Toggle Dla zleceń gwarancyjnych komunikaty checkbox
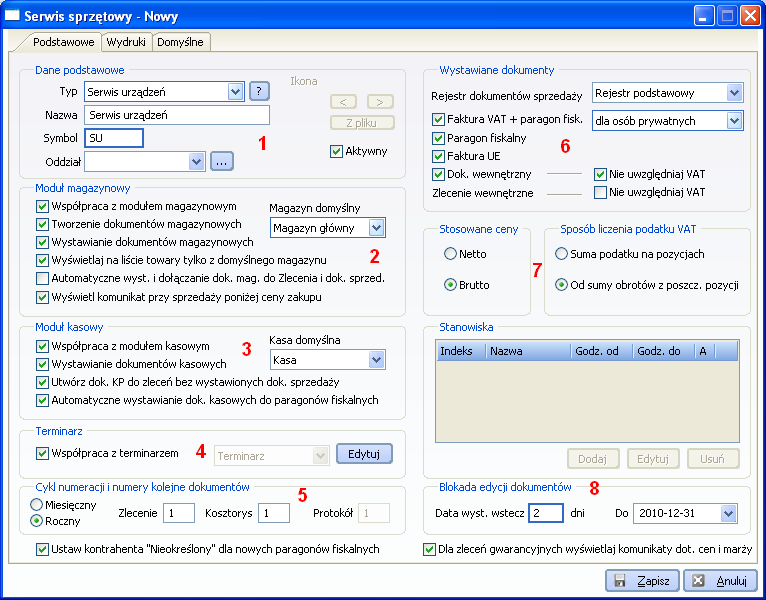 (429, 550)
